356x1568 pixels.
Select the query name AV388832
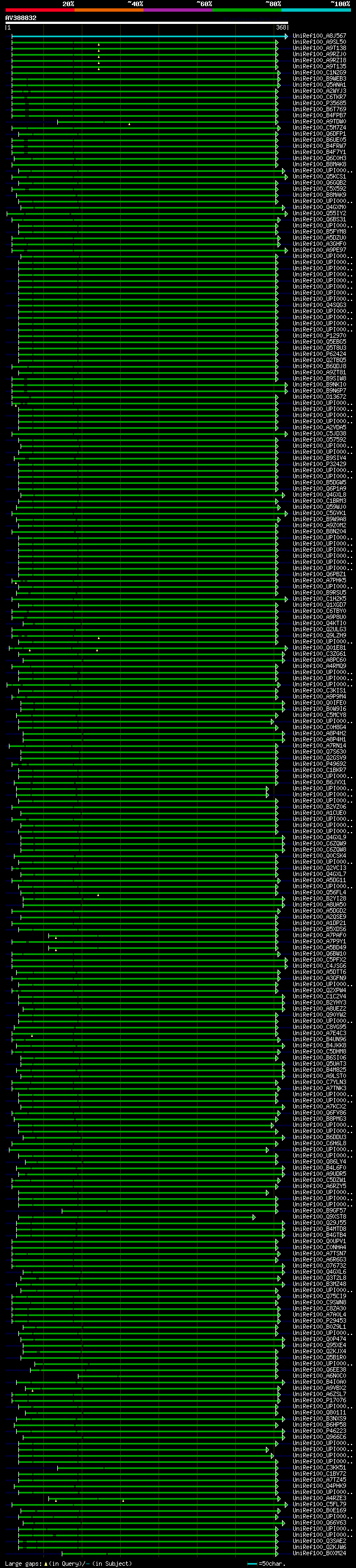(x=21, y=18)
